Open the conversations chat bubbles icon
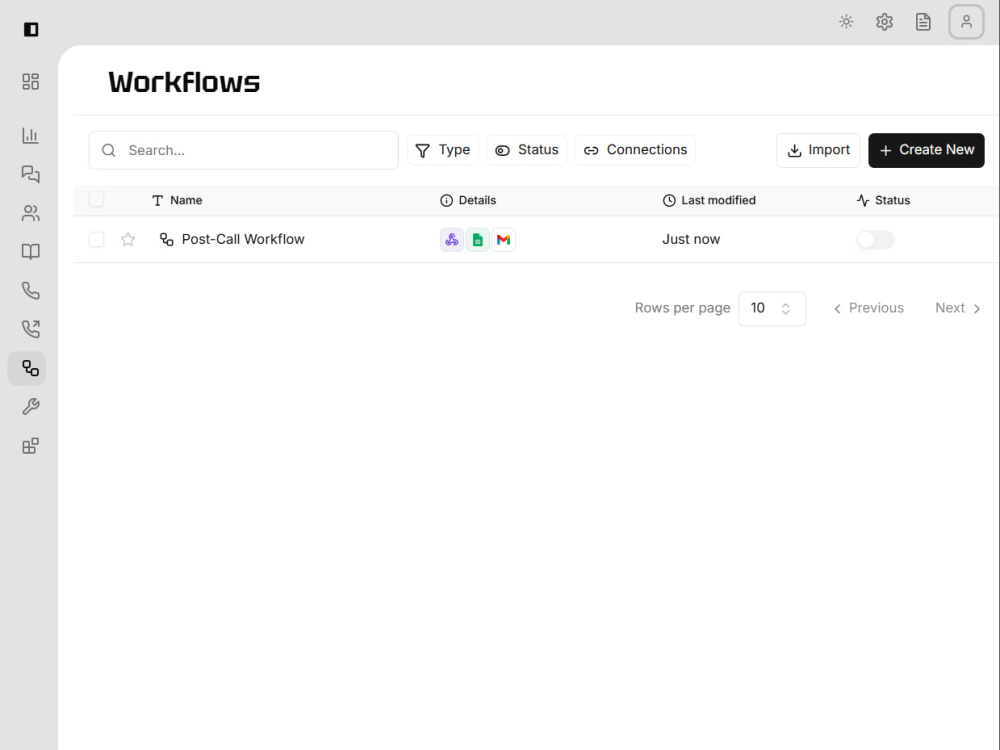The image size is (1000, 750). 31,174
